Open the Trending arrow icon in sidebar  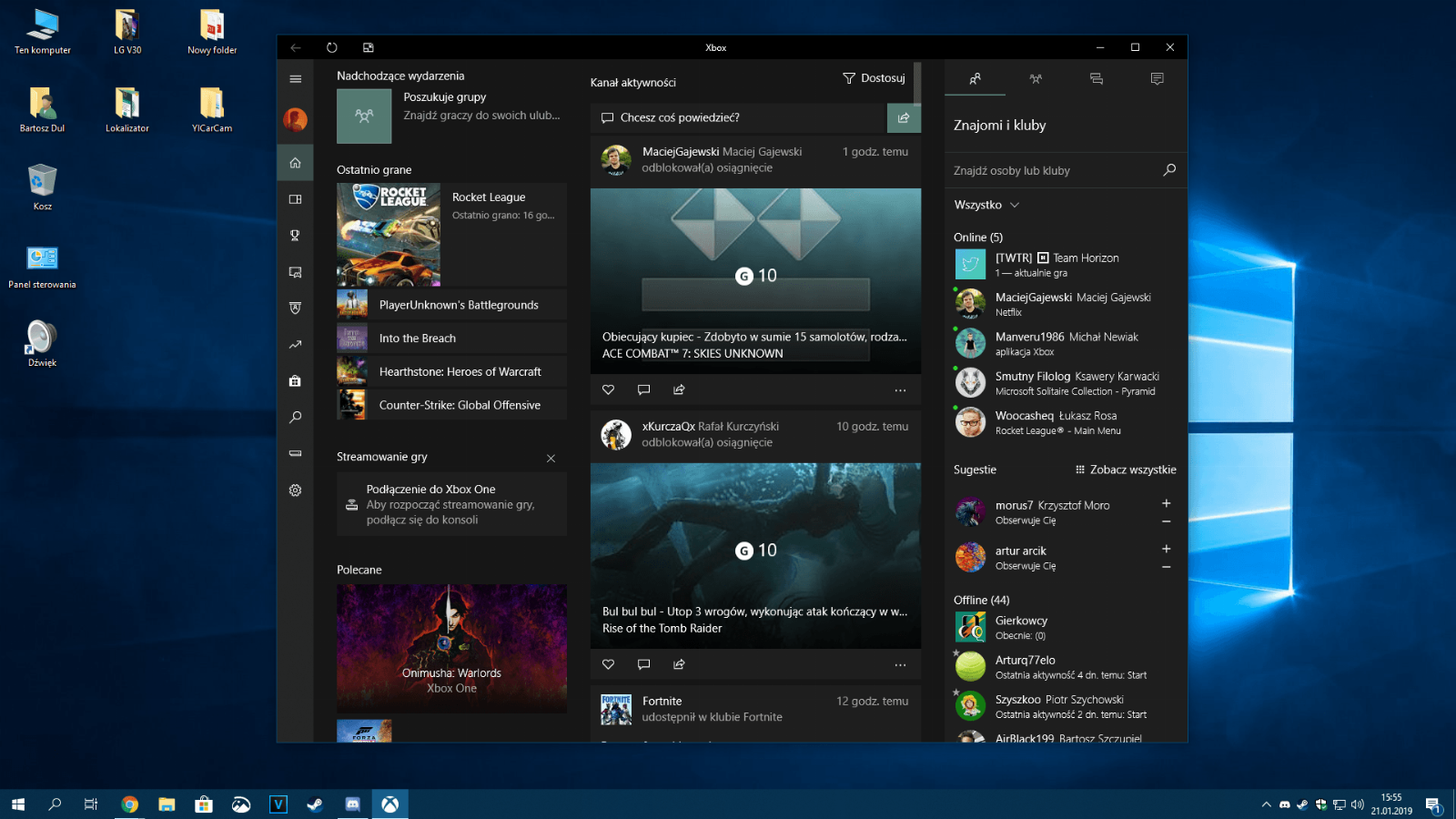click(x=295, y=345)
